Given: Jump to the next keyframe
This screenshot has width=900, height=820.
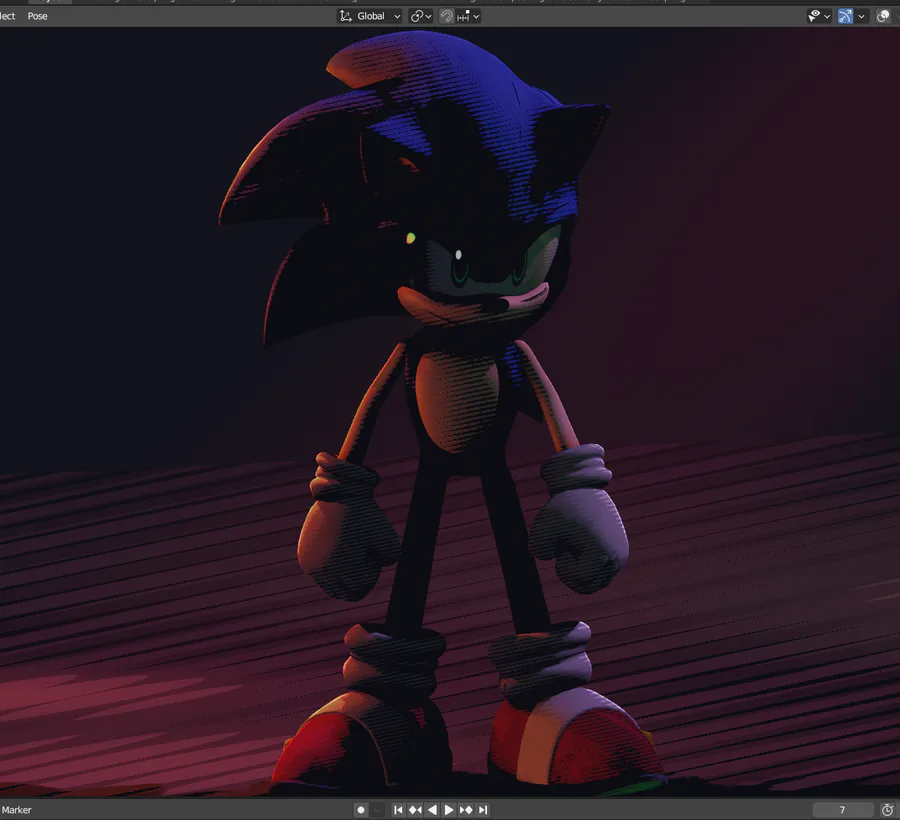Looking at the screenshot, I should pos(466,810).
